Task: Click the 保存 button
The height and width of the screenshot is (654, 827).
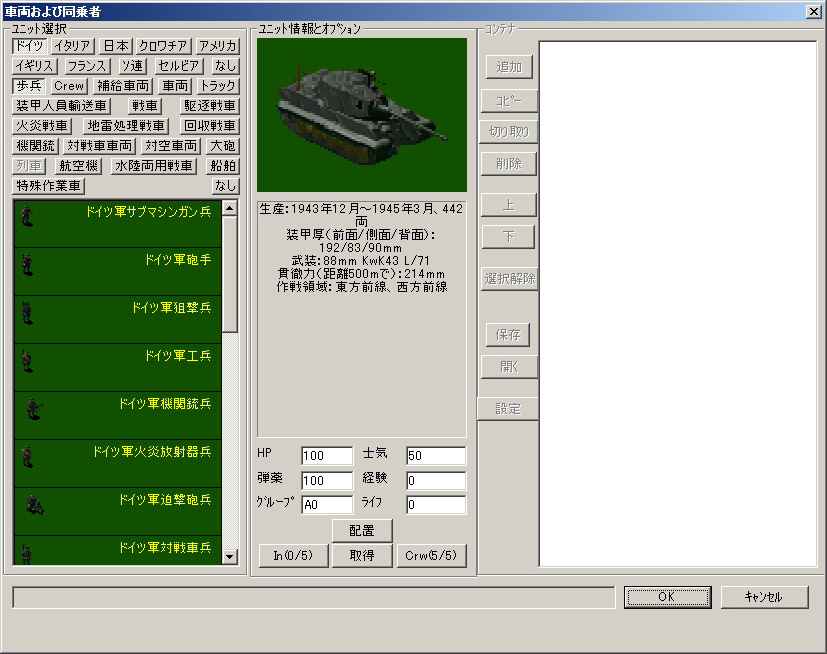Action: [x=508, y=335]
